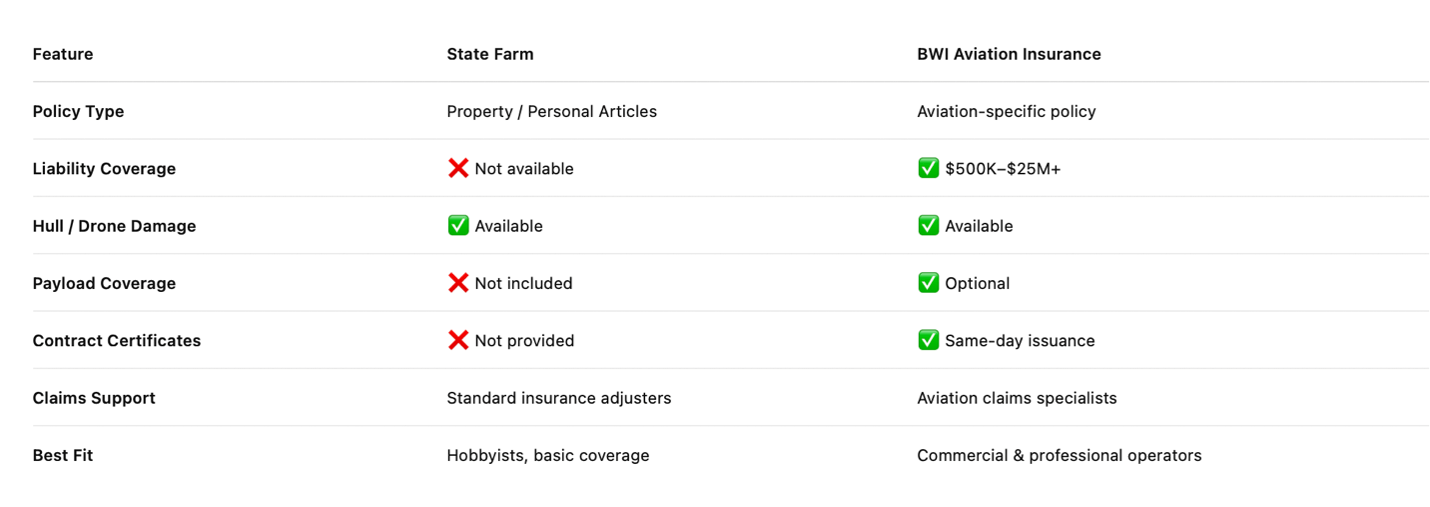Click the Aviation claims specialists cell
Viewport: 1430px width, 507px height.
1016,398
